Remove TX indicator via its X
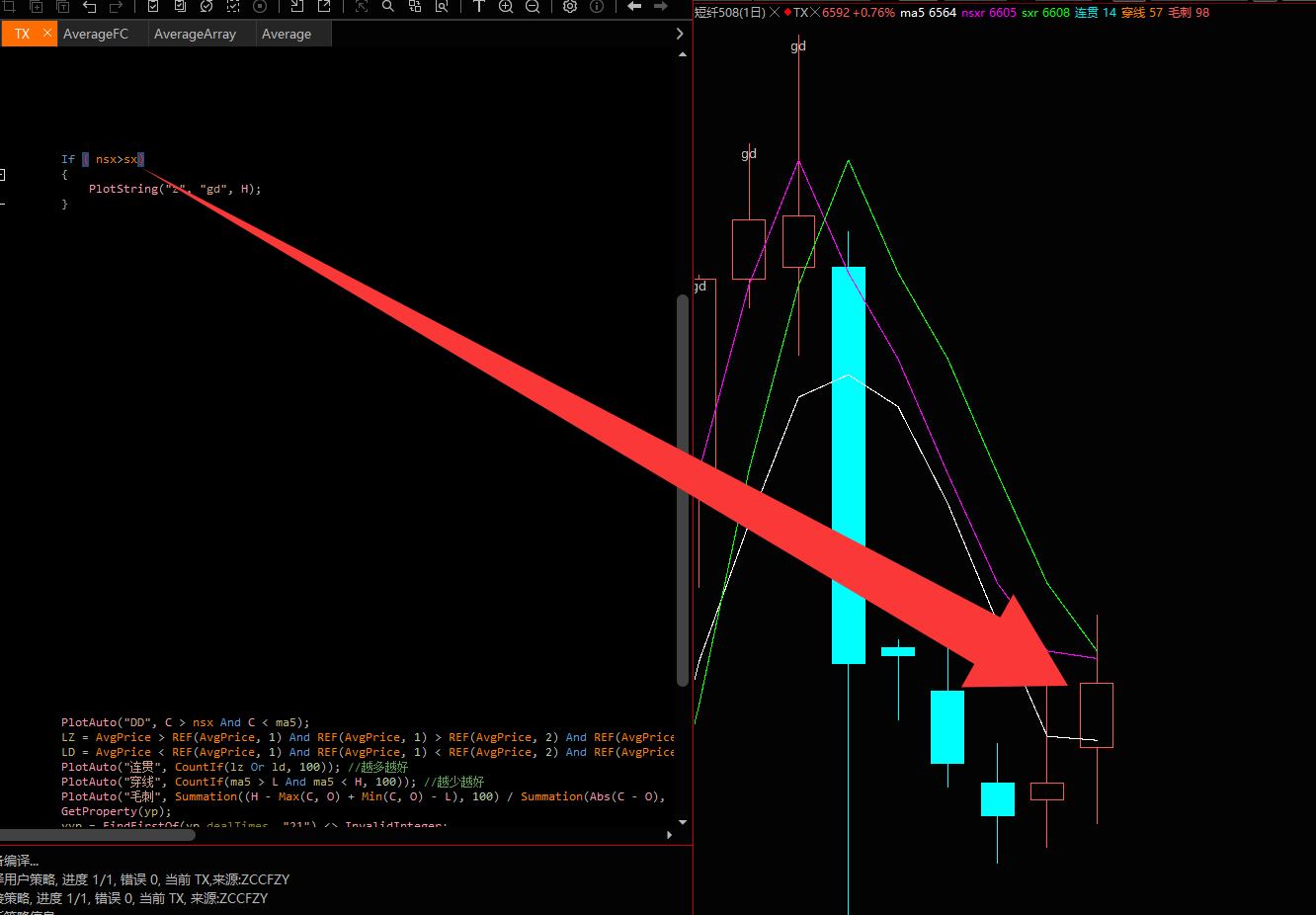 click(815, 13)
